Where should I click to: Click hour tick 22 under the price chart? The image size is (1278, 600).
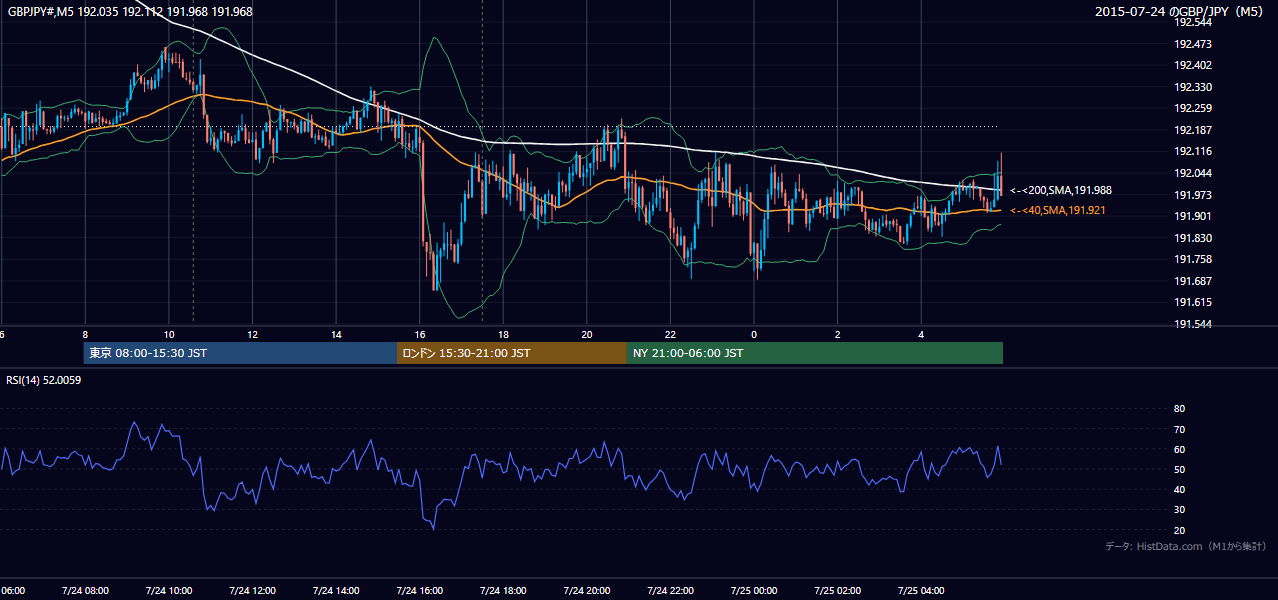[x=670, y=334]
